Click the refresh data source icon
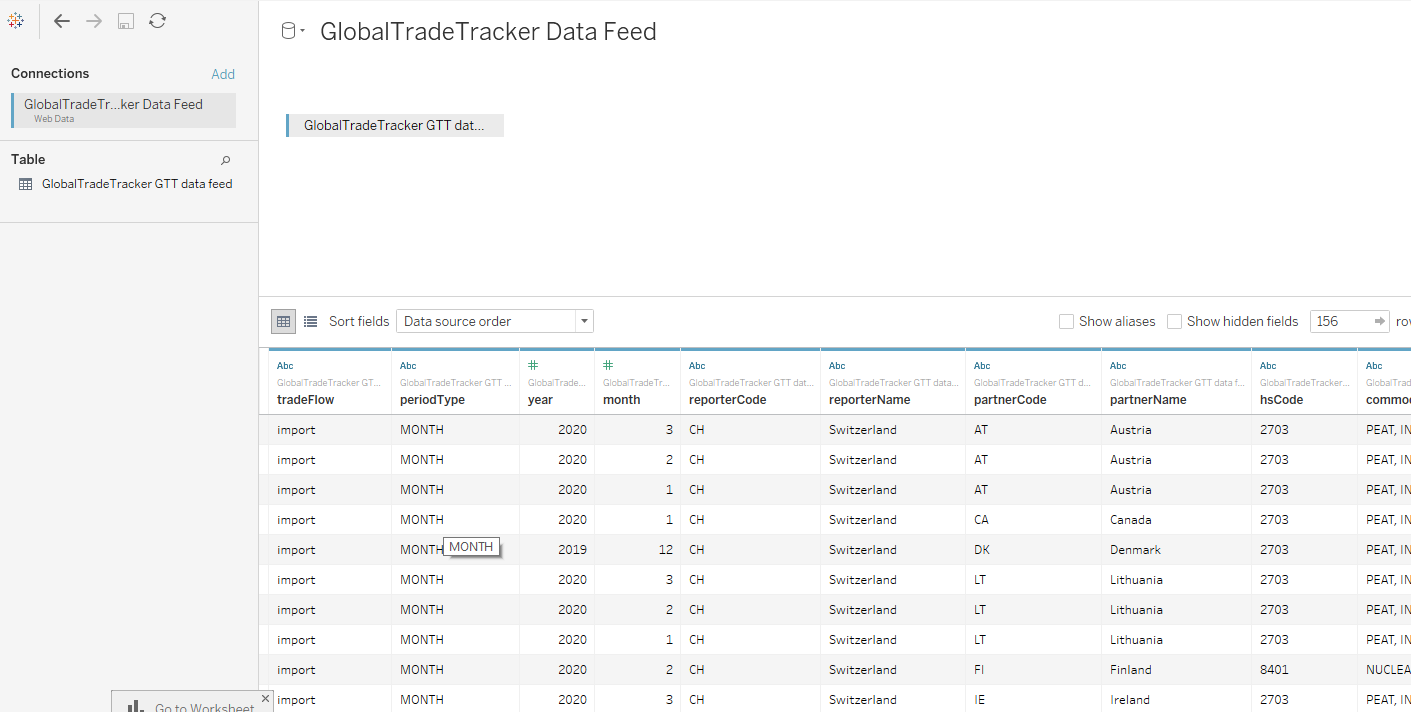 157,21
